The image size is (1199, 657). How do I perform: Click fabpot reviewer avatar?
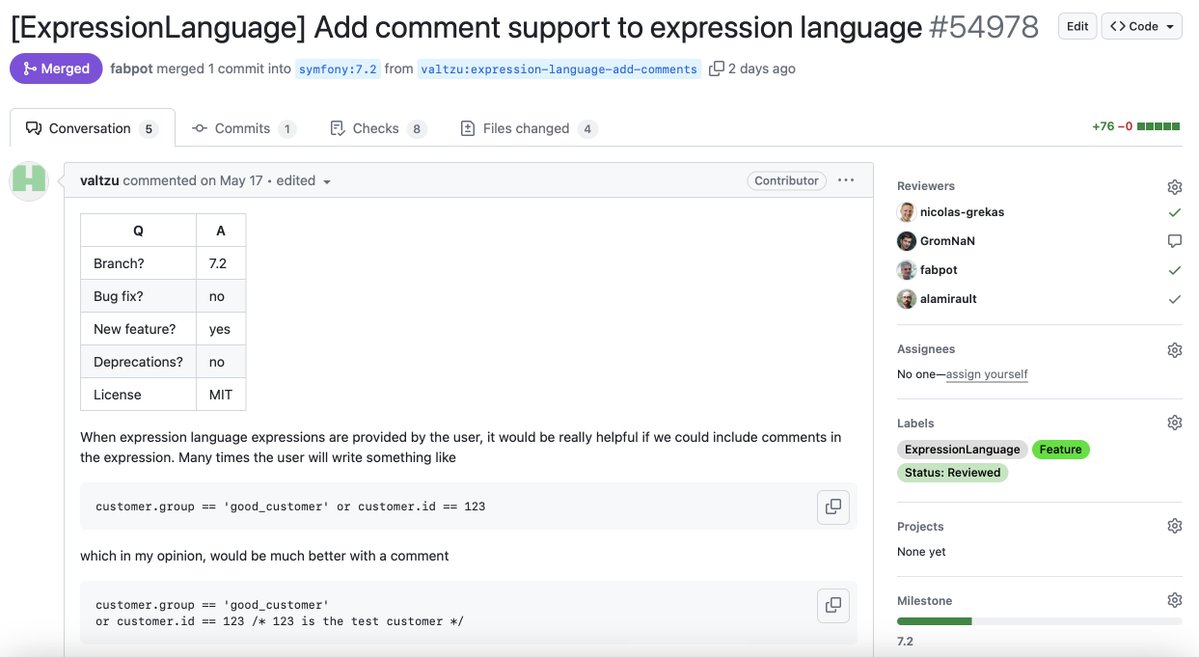(906, 270)
